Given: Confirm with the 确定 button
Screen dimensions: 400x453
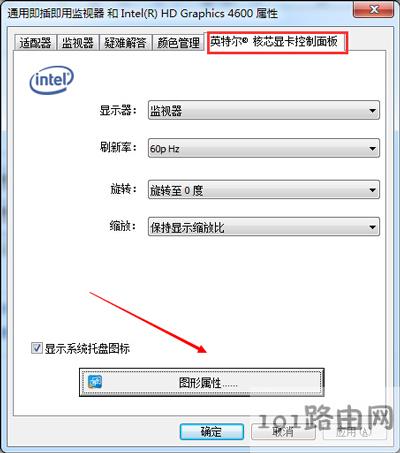Looking at the screenshot, I should pyautogui.click(x=212, y=432).
